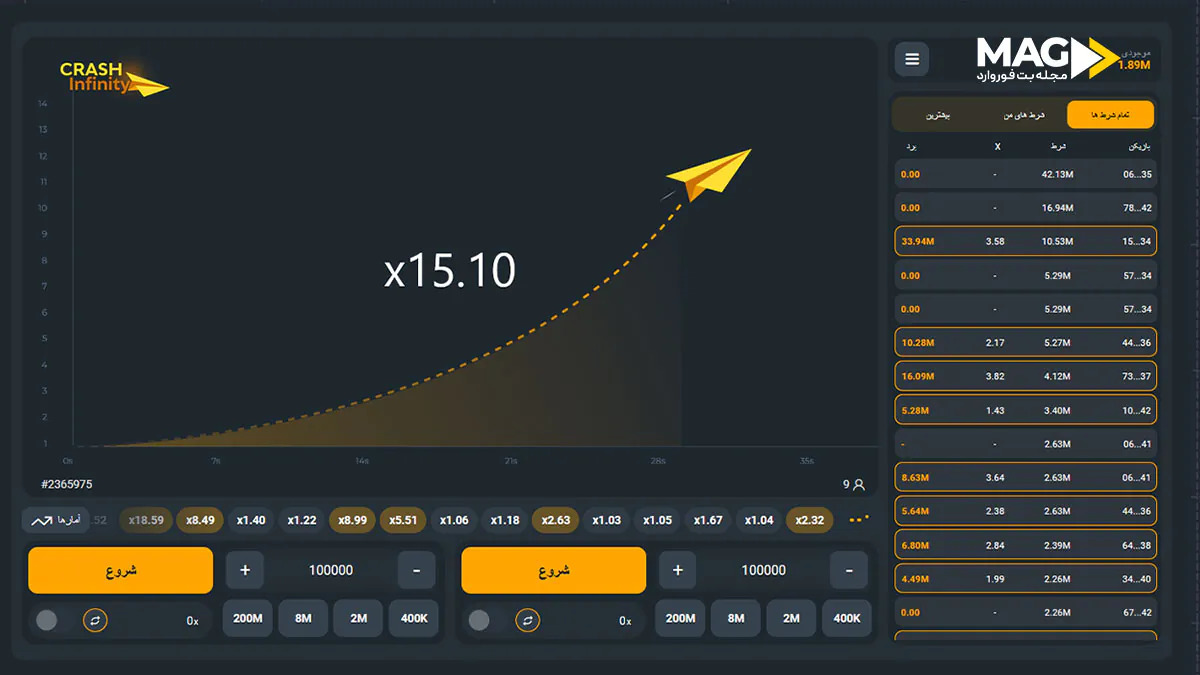
Task: Select the شرط های من (my bets) tab
Action: click(x=1024, y=115)
